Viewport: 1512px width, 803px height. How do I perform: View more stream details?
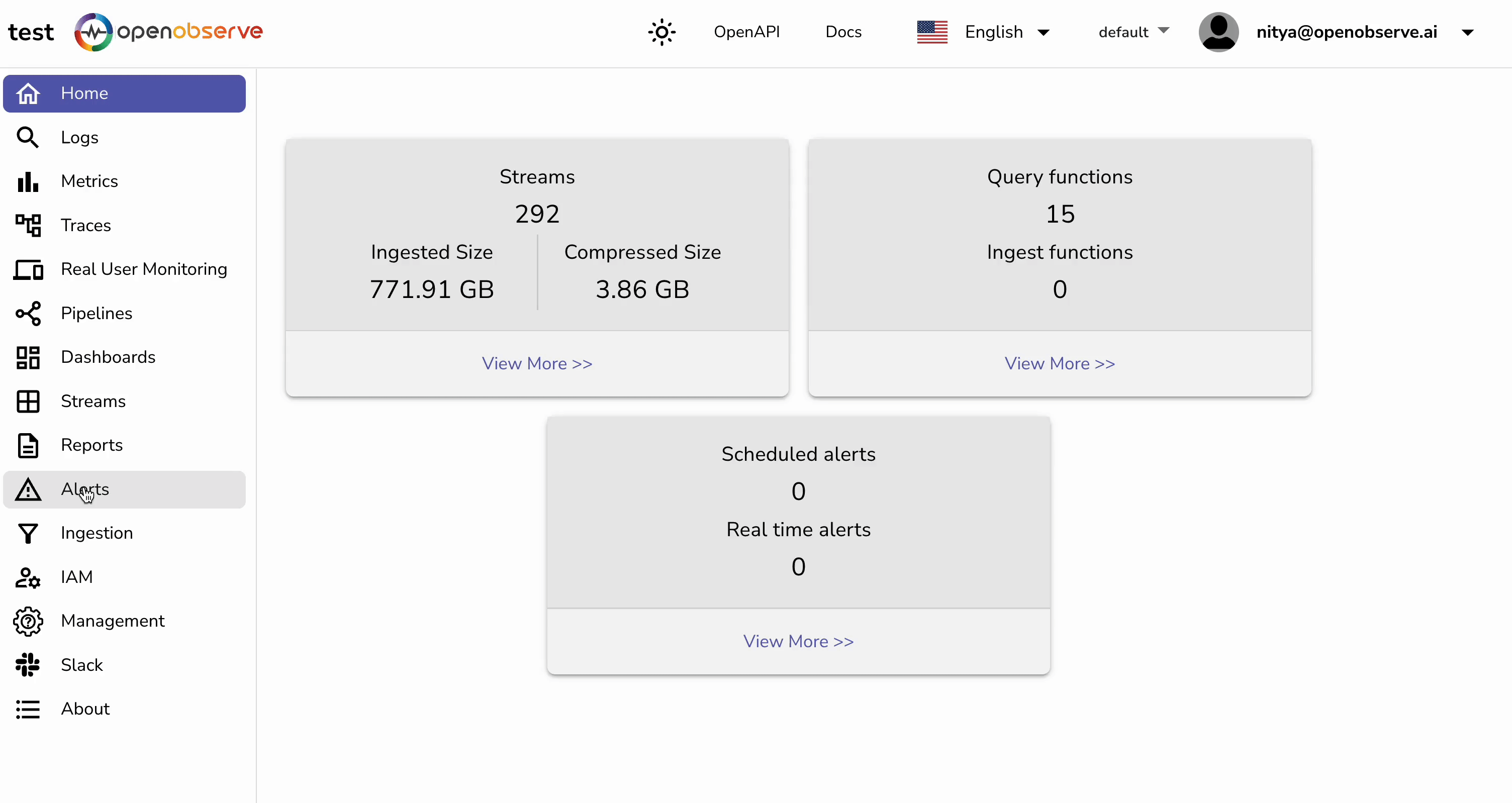536,363
